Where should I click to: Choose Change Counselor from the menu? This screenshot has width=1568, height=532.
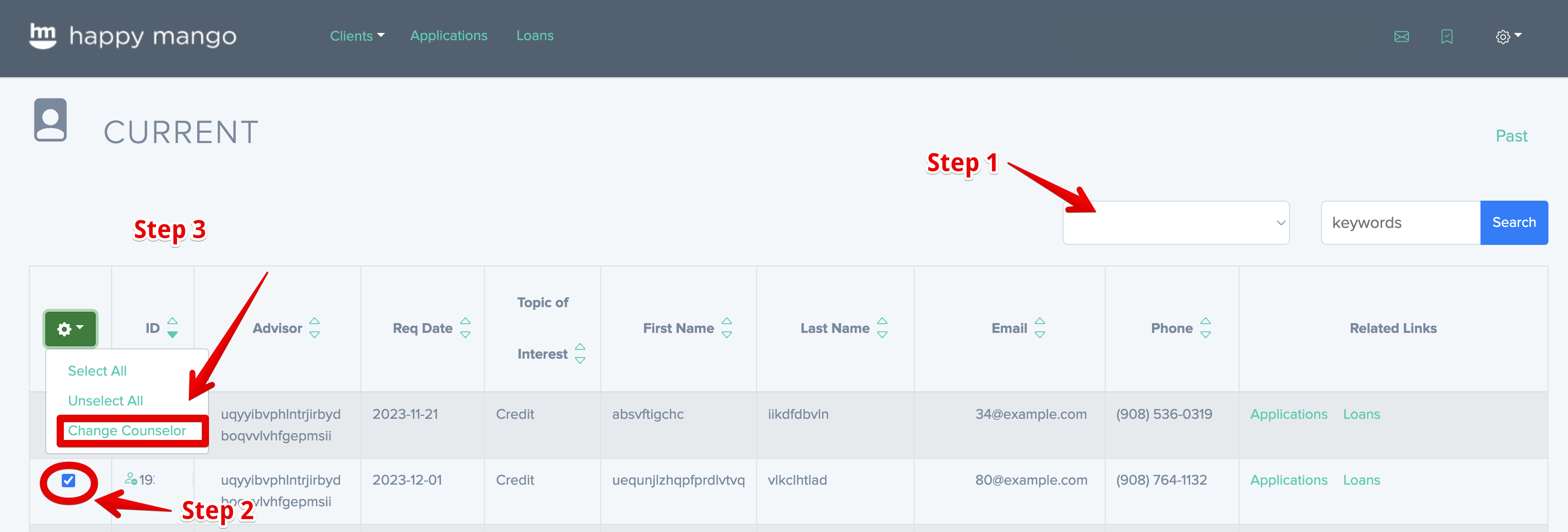(x=127, y=430)
